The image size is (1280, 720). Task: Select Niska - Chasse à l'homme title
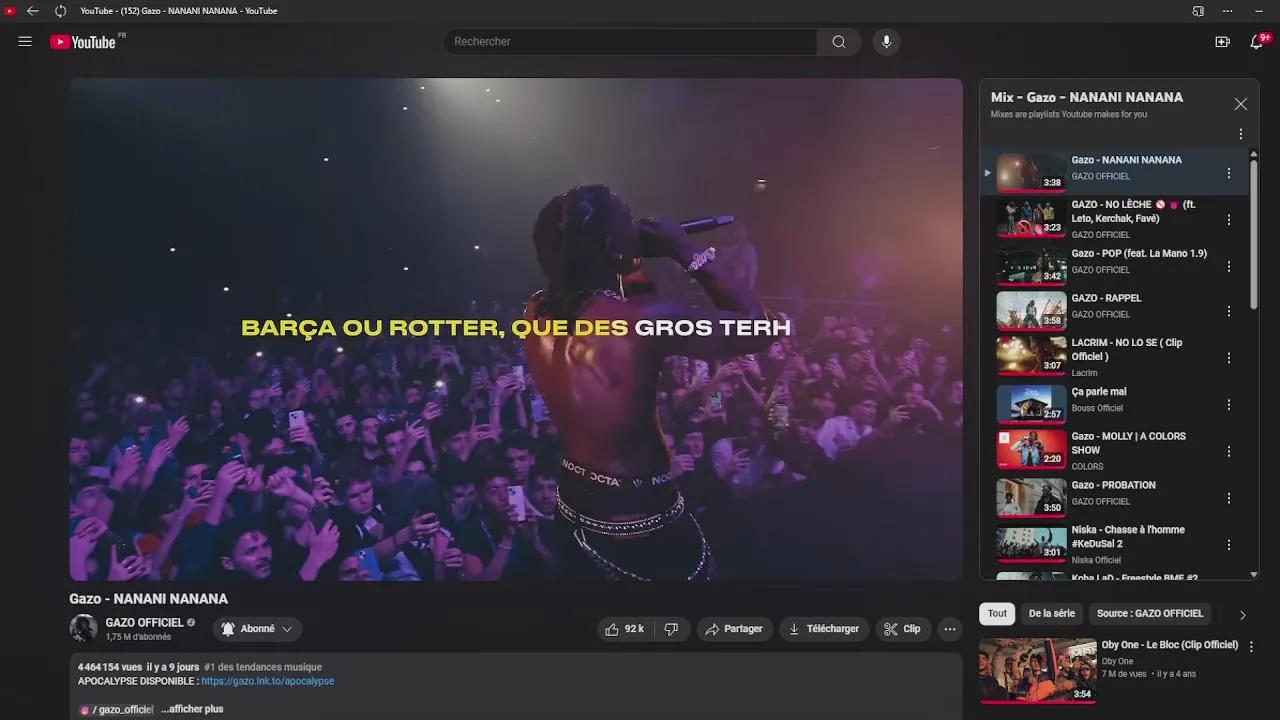(x=1128, y=537)
